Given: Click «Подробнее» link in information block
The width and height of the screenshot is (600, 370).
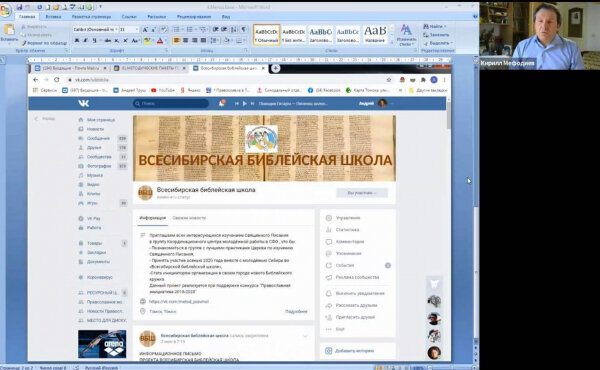Looking at the screenshot, I should pos(296,311).
